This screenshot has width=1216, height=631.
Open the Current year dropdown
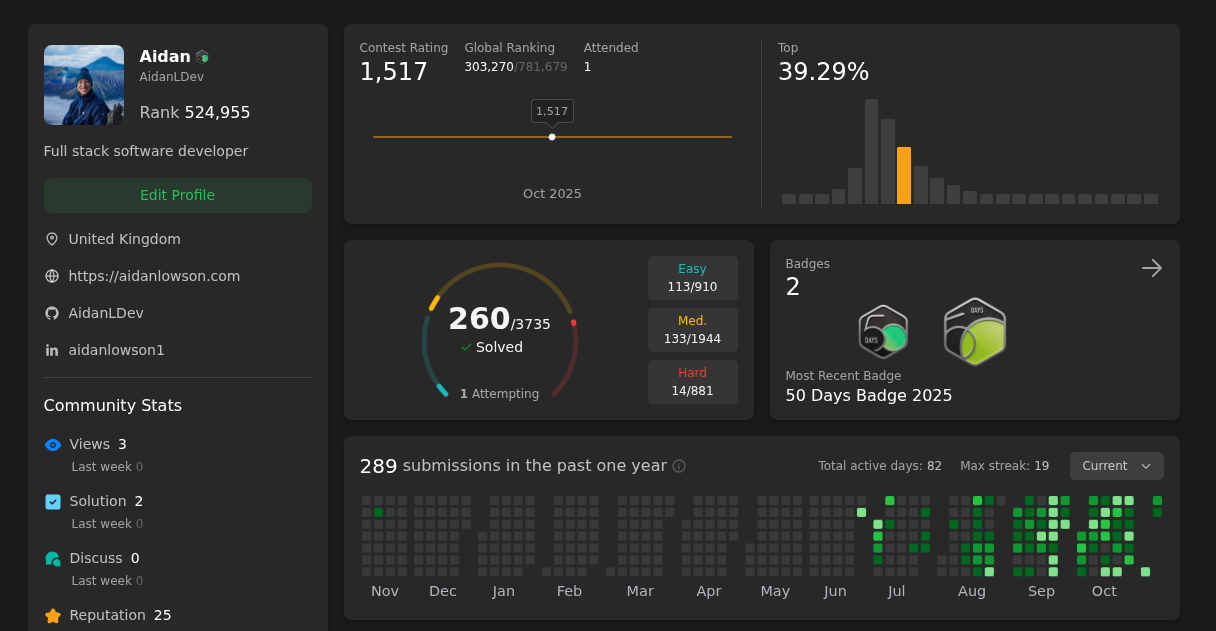1116,465
